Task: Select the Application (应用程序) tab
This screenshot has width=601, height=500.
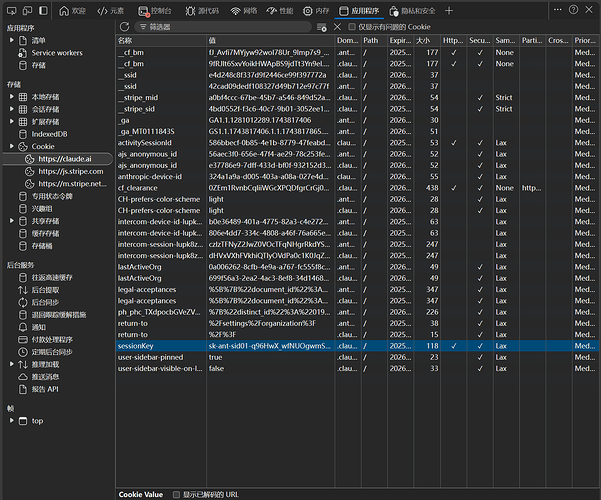Action: click(359, 11)
